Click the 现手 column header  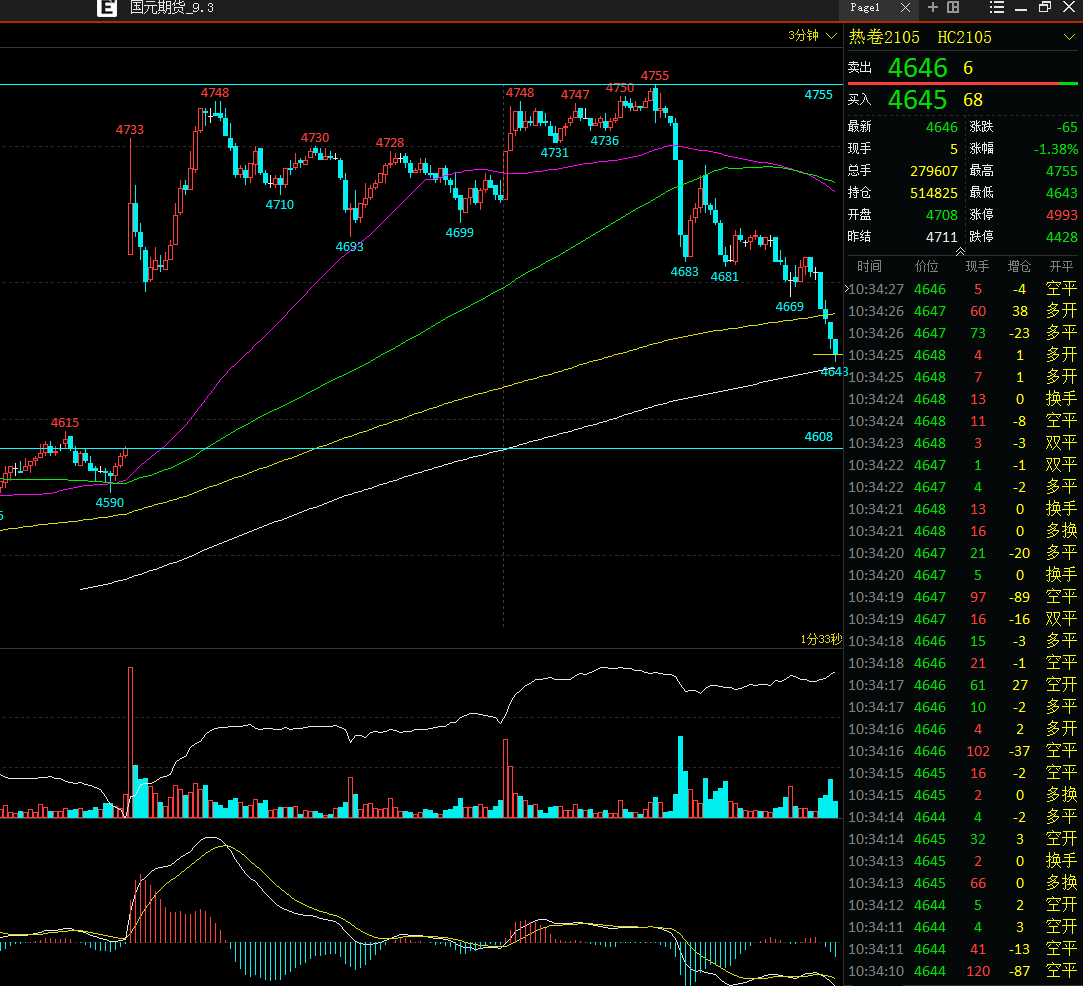977,267
